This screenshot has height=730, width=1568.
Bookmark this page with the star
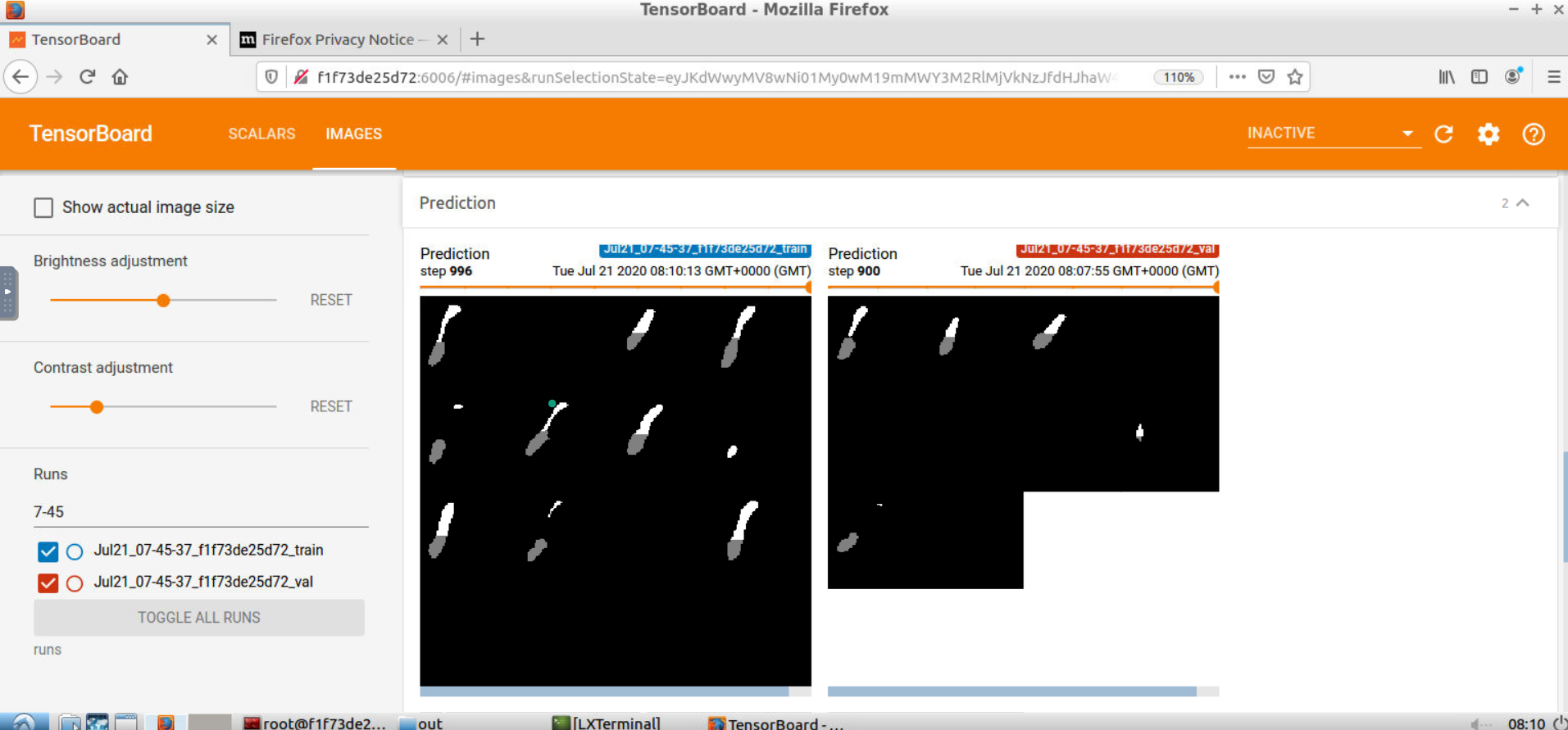tap(1295, 77)
